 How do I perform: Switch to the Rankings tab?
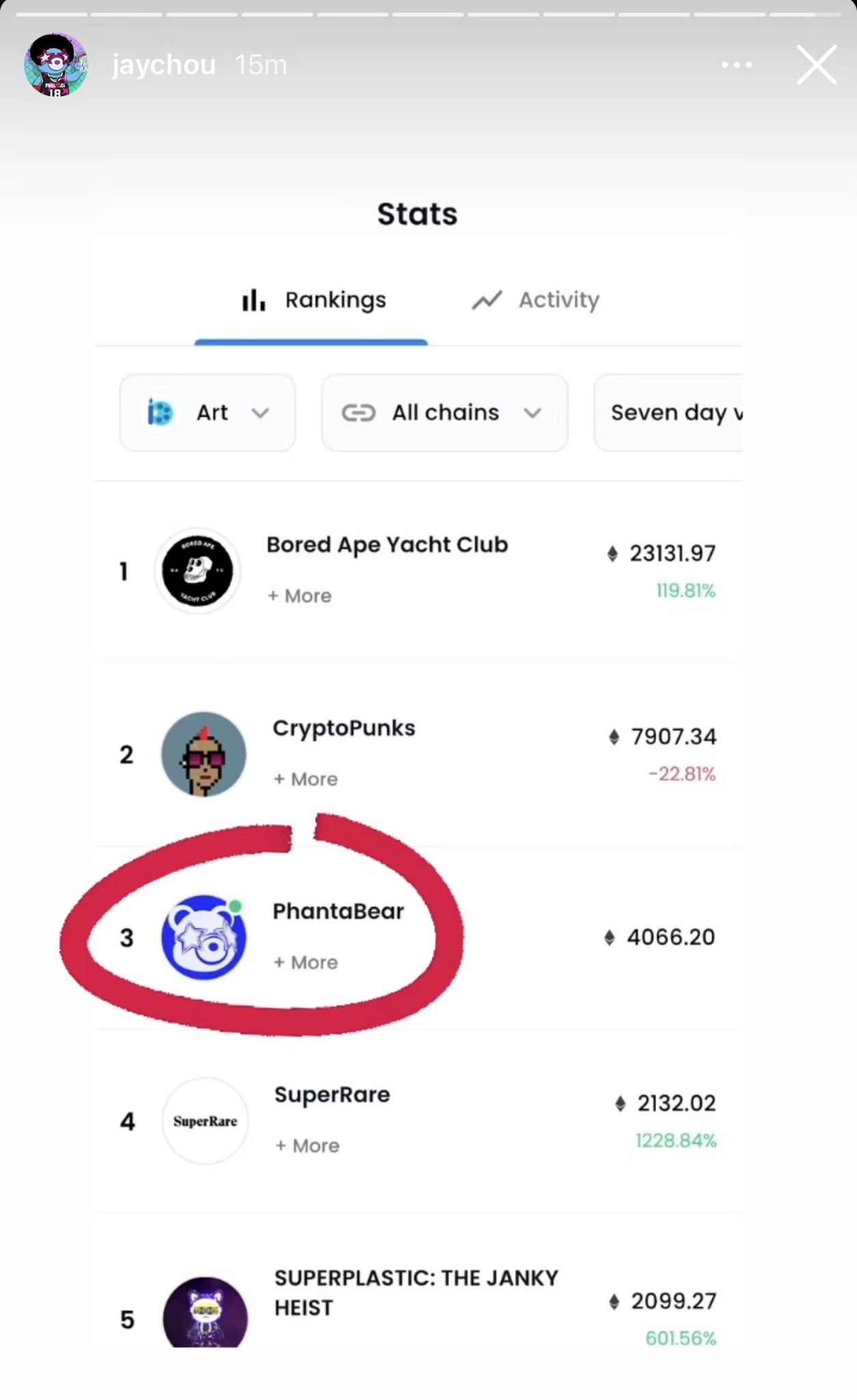314,300
